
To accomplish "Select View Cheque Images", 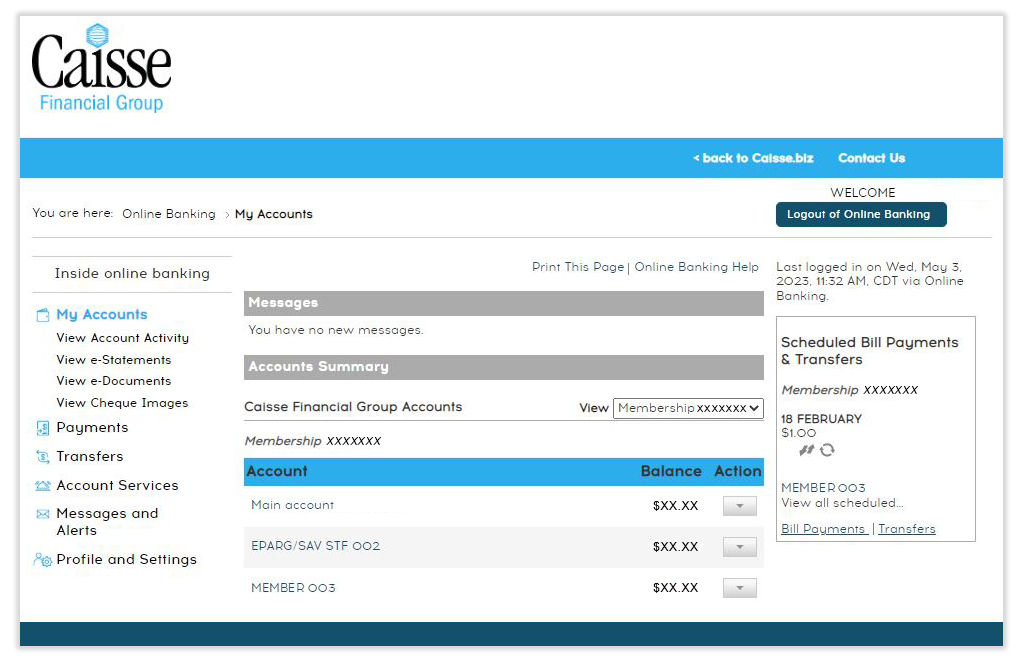I will (122, 403).
